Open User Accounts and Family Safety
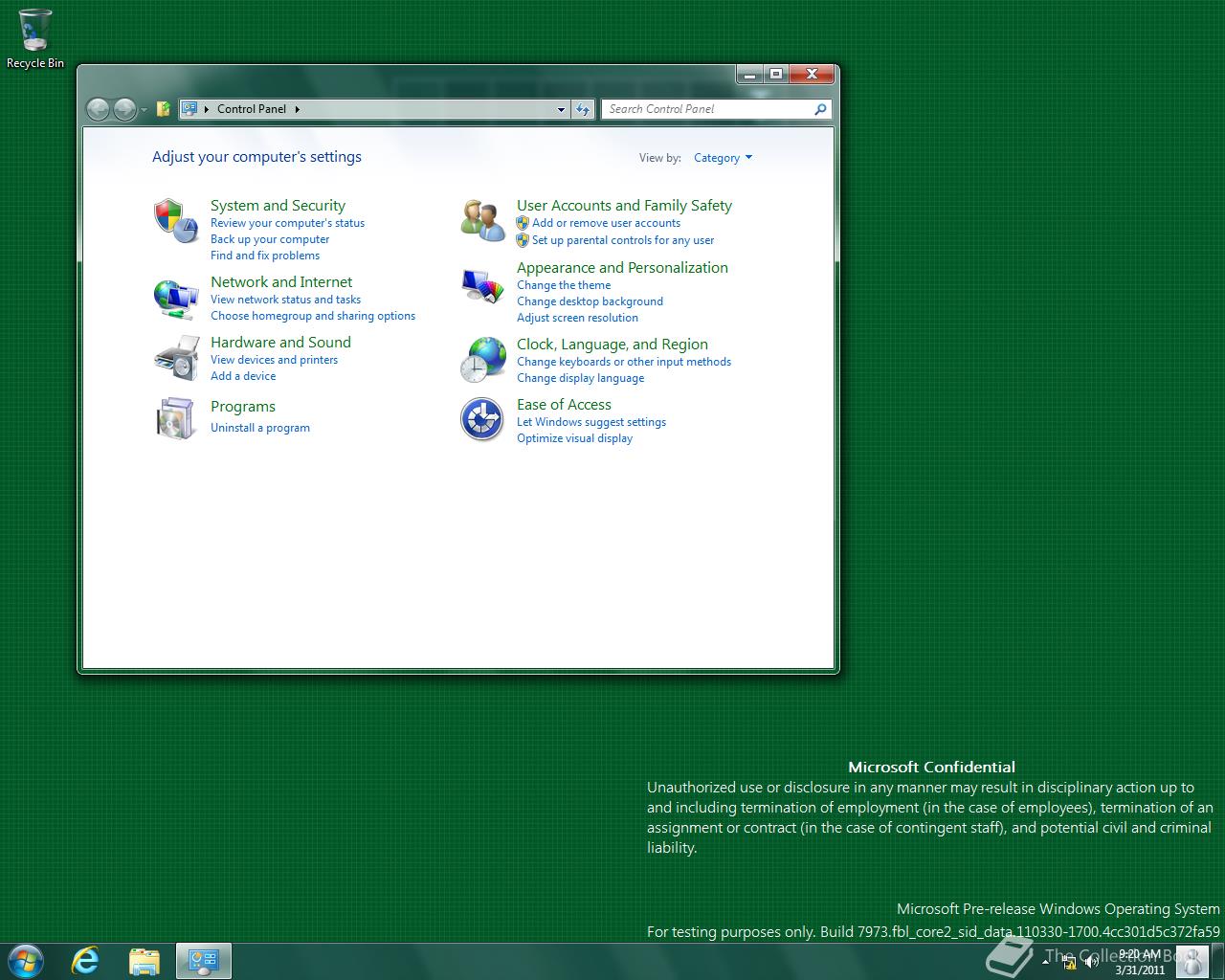The image size is (1225, 980). (x=624, y=206)
